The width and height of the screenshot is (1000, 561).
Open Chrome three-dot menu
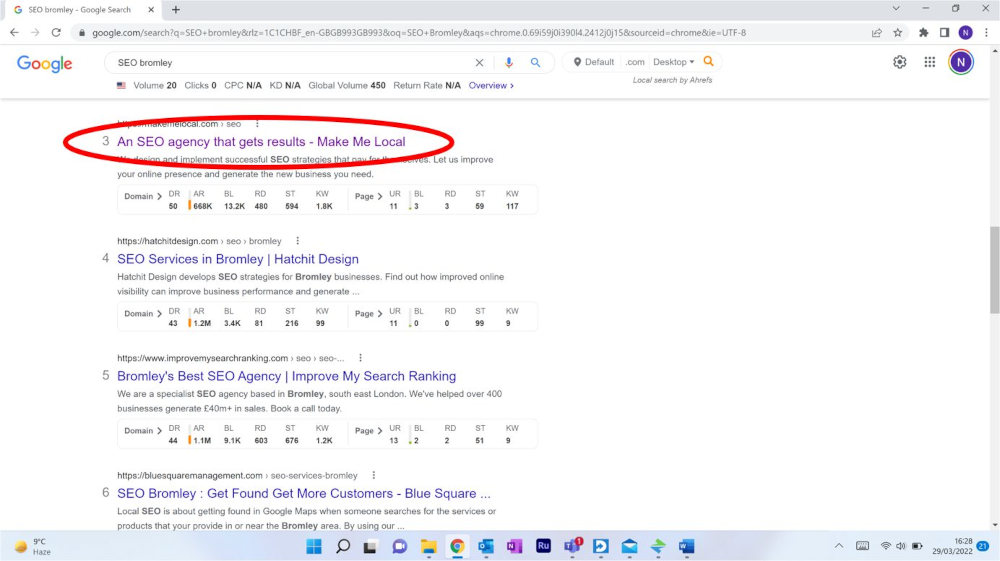click(x=986, y=33)
